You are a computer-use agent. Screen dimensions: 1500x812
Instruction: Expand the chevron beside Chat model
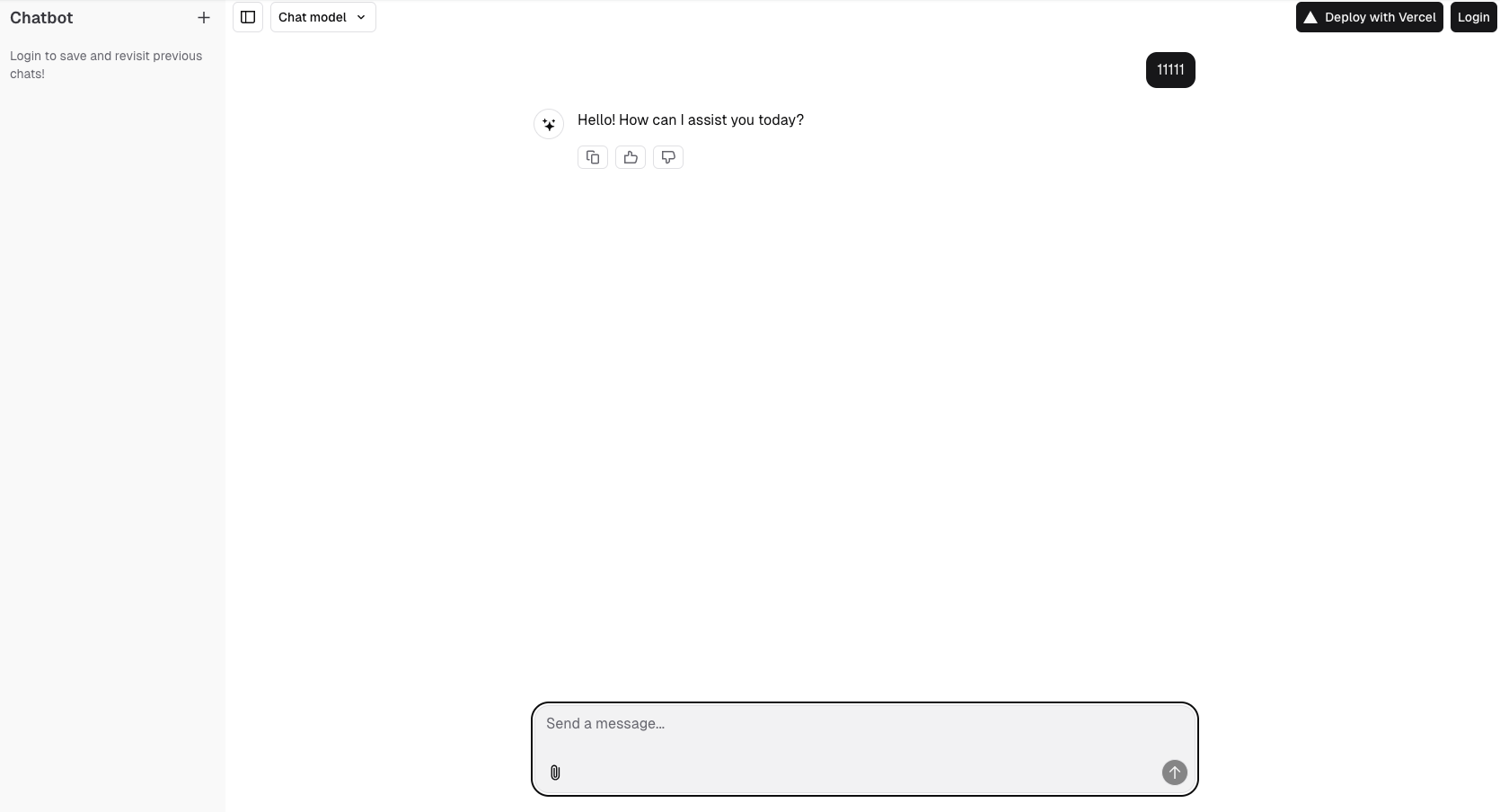point(361,17)
